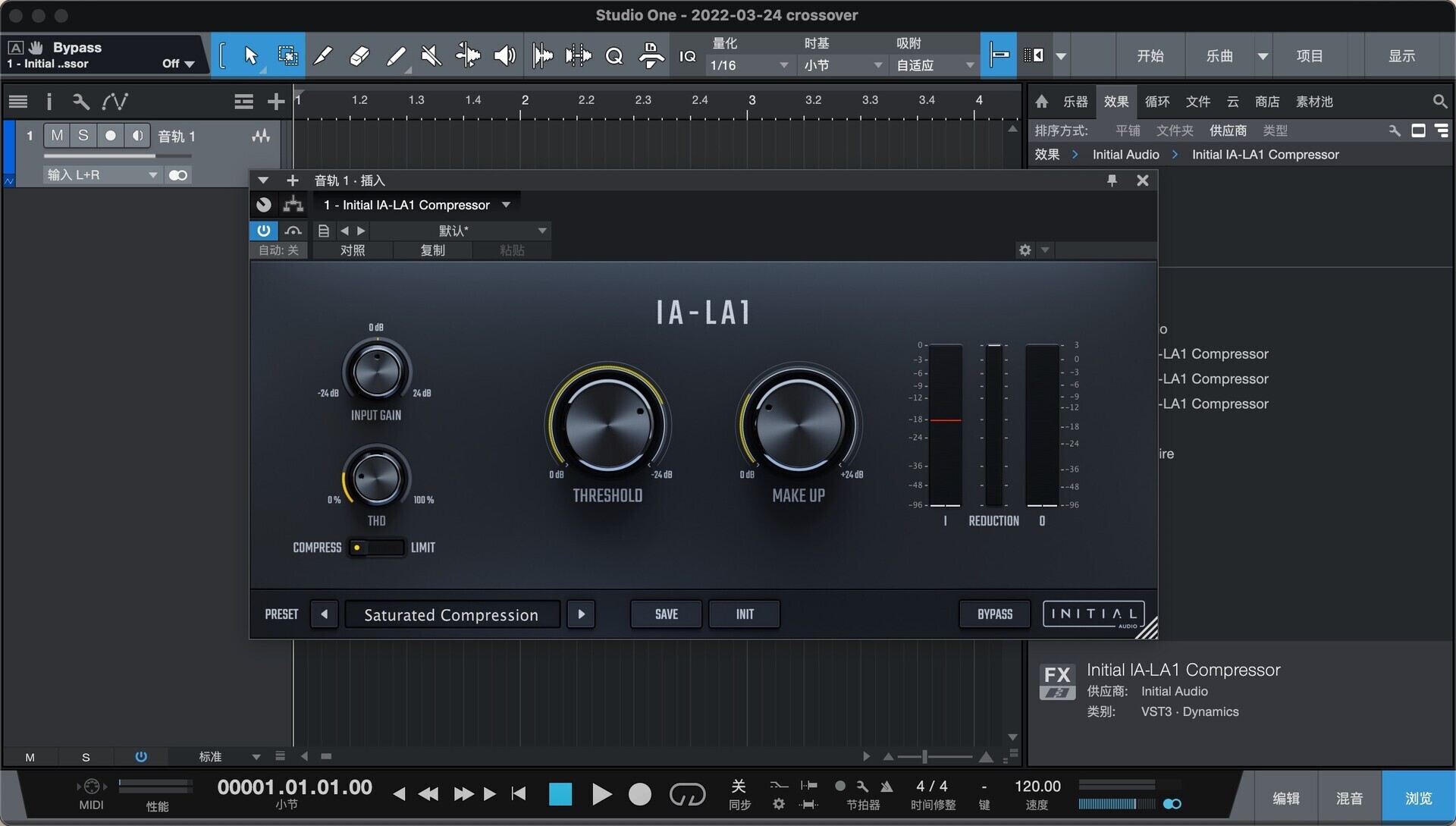Select the Line draw tool
The height and width of the screenshot is (826, 1456).
click(x=396, y=55)
